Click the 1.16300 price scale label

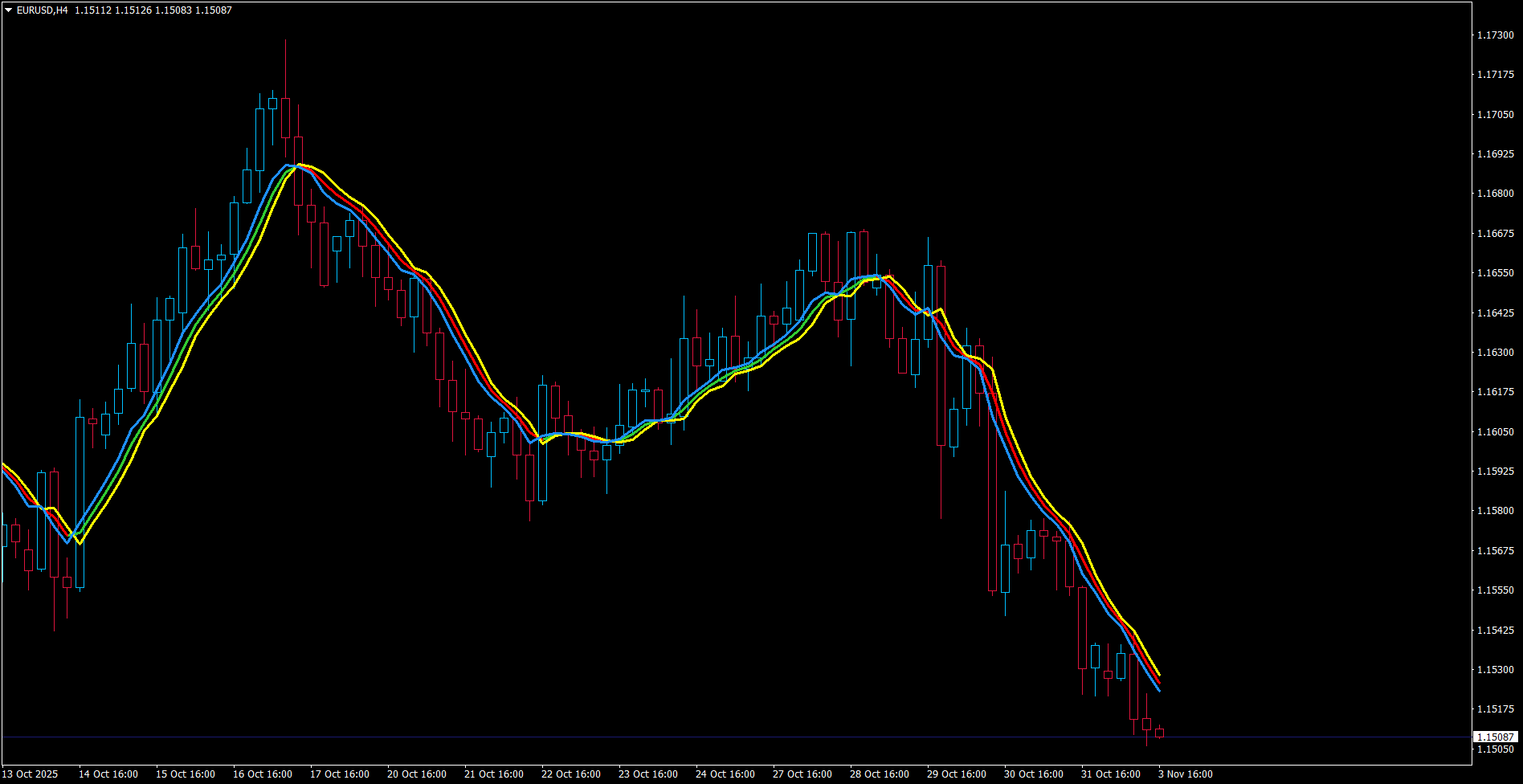click(1496, 353)
